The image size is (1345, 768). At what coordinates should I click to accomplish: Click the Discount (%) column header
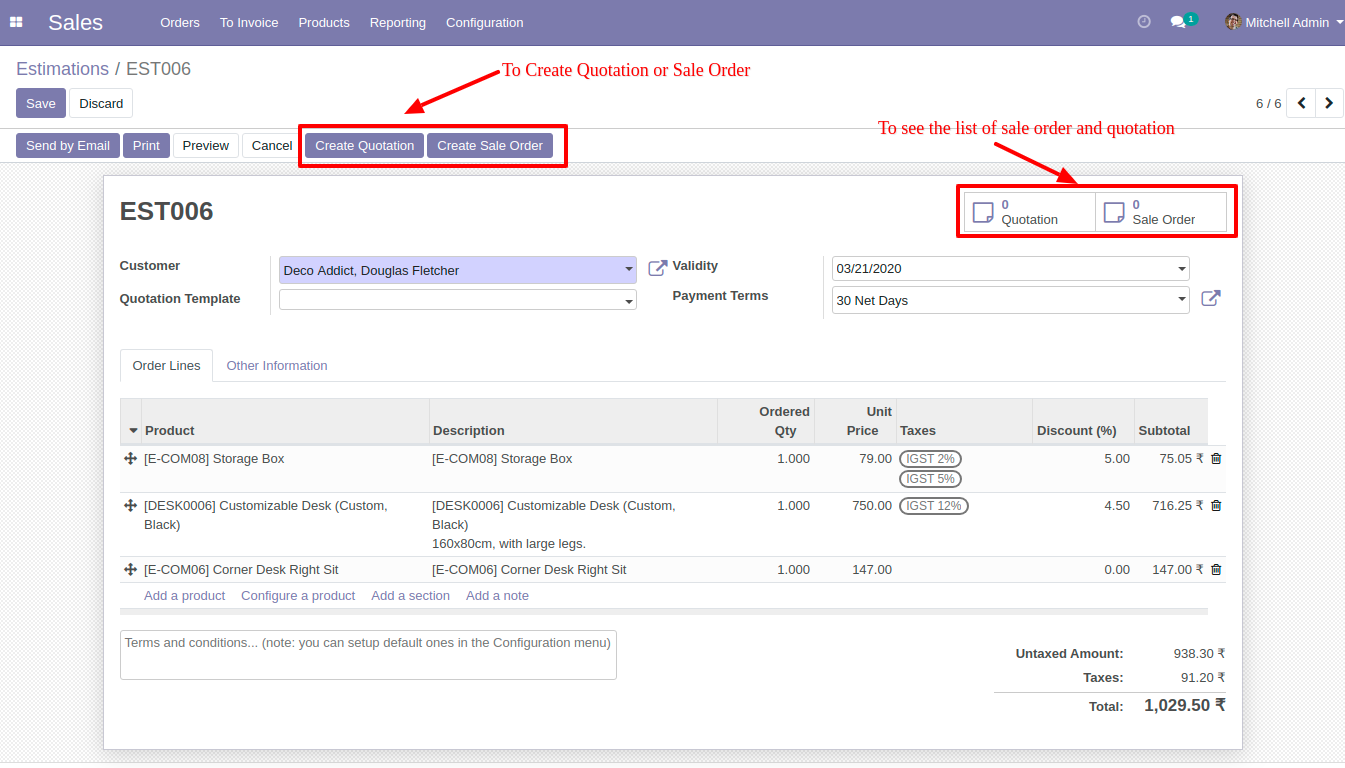point(1083,422)
